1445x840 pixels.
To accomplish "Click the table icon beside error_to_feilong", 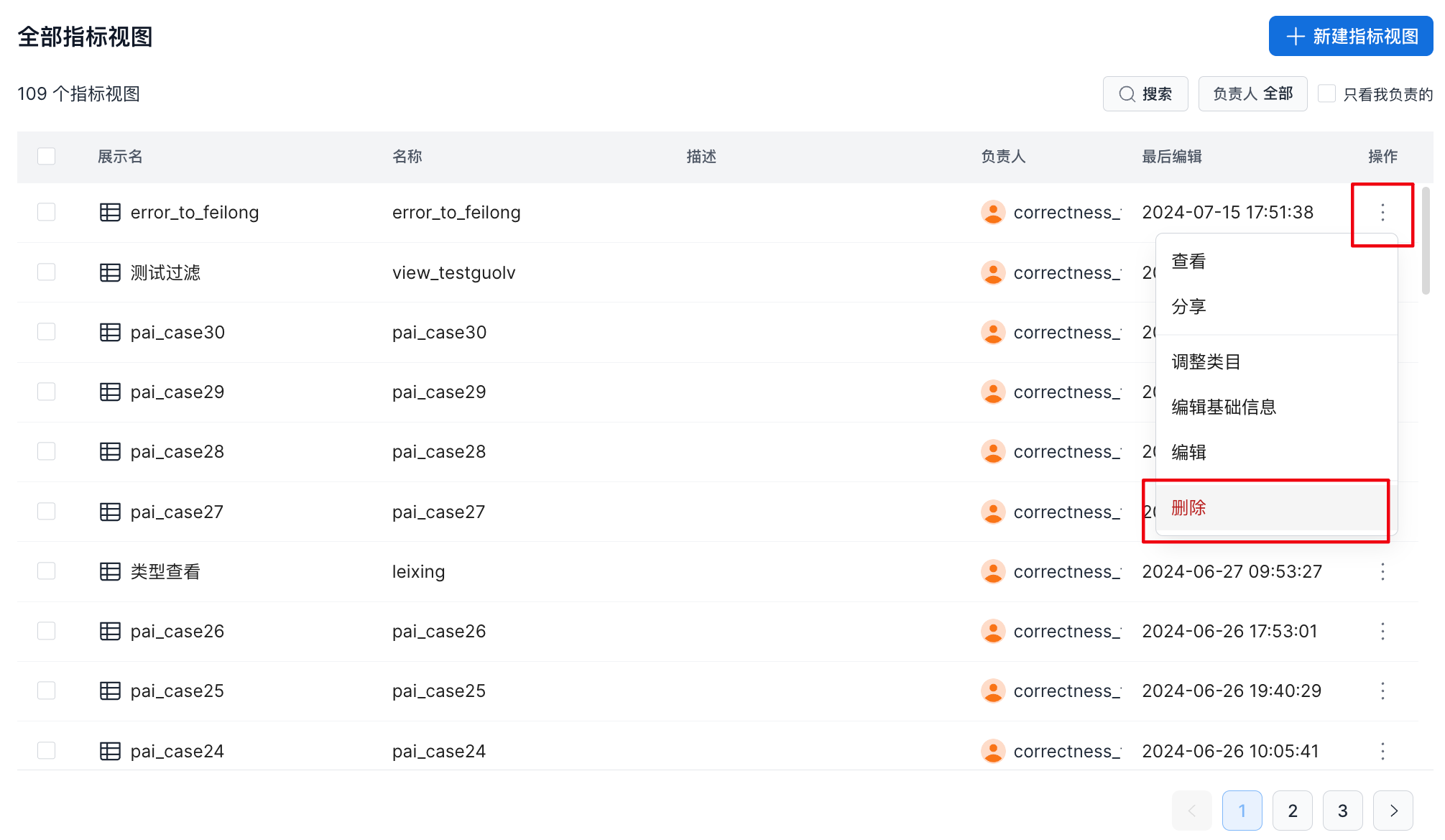I will [x=110, y=213].
